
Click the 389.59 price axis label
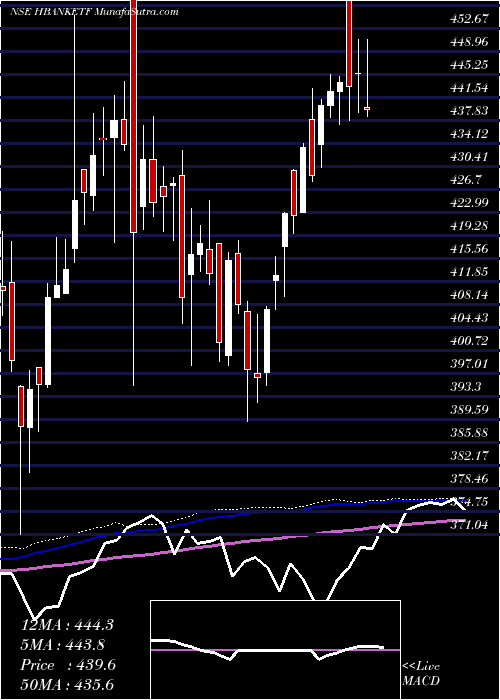pos(468,410)
